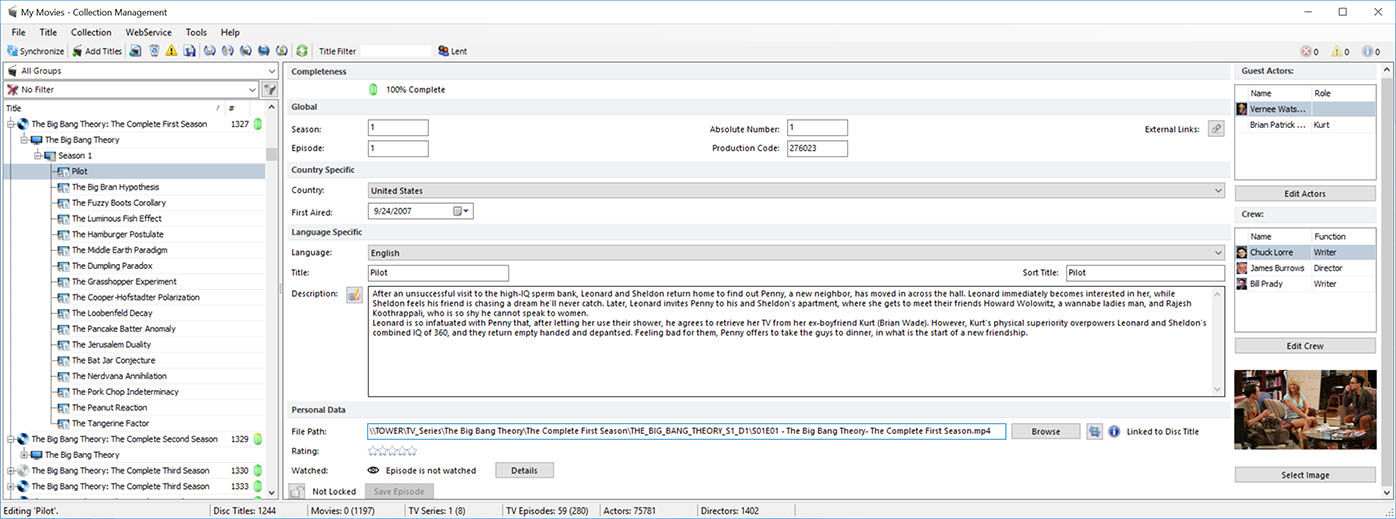Open the Title menu
This screenshot has width=1396, height=519.
48,33
